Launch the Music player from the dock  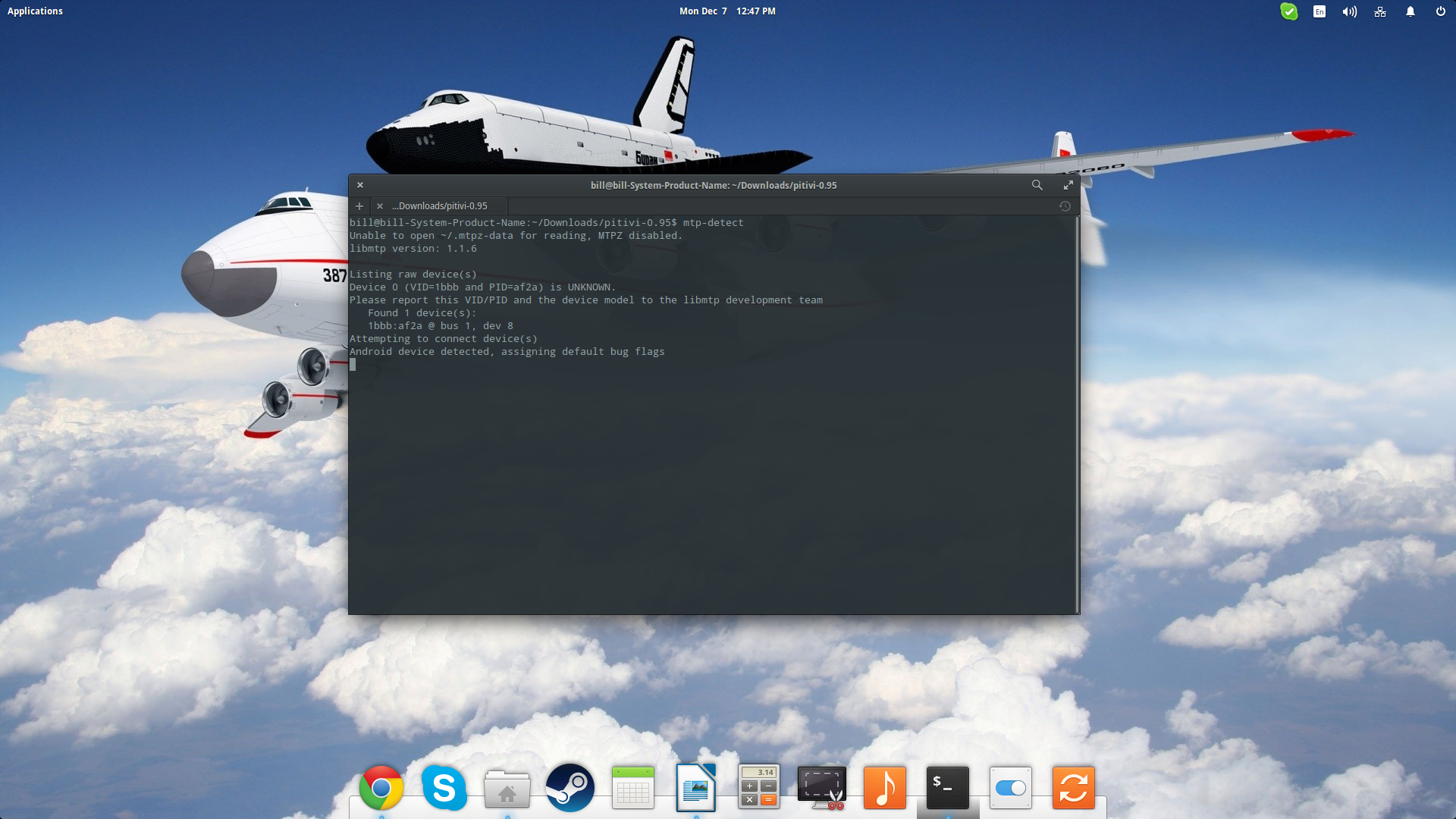(884, 788)
